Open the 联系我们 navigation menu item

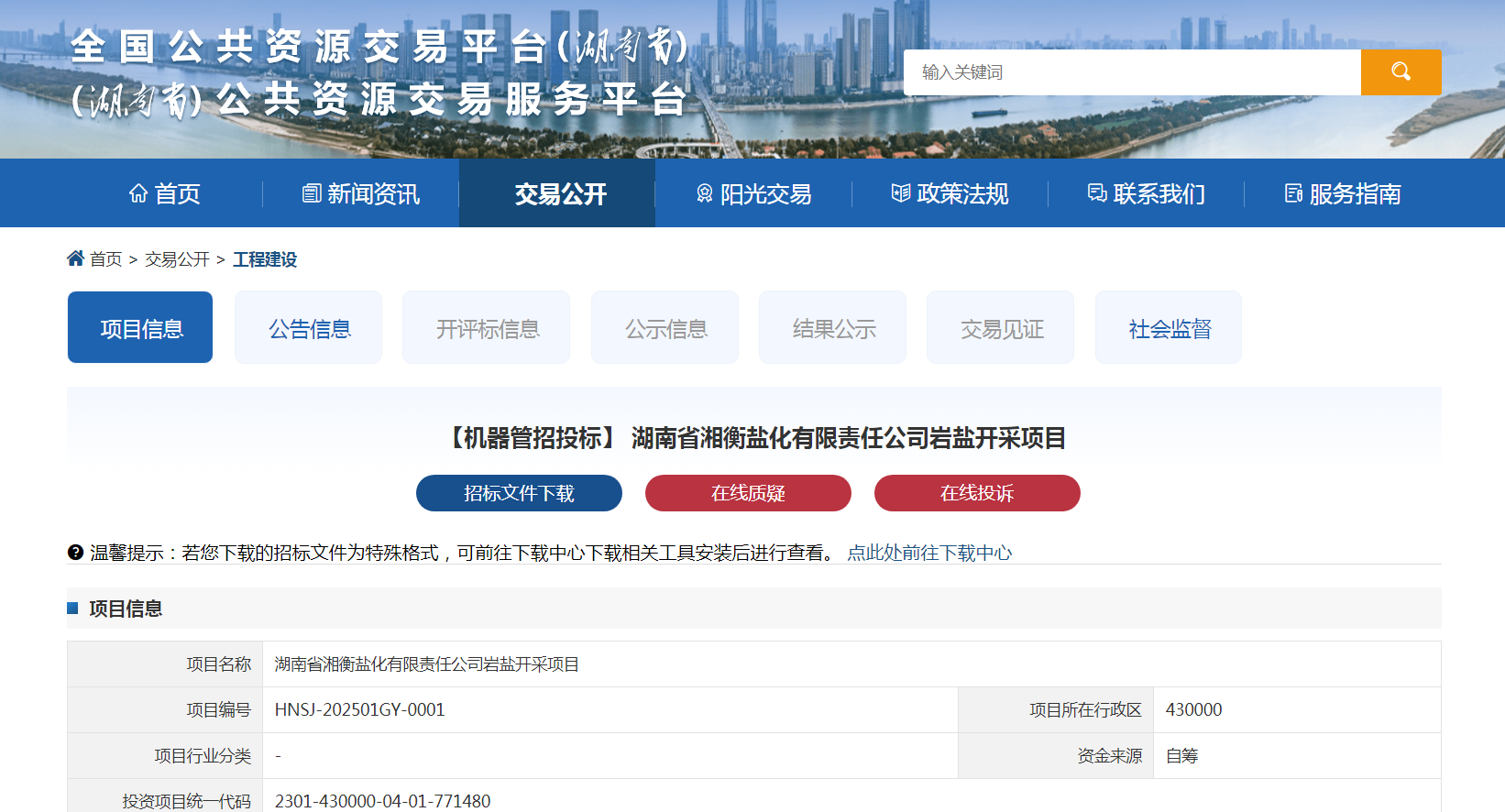coord(1147,193)
